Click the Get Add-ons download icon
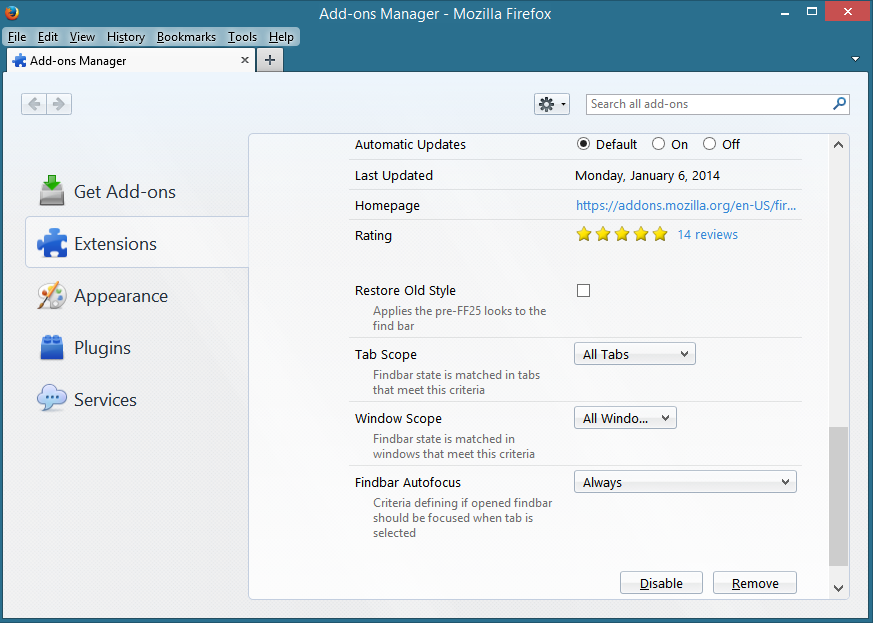The image size is (873, 623). [x=52, y=190]
